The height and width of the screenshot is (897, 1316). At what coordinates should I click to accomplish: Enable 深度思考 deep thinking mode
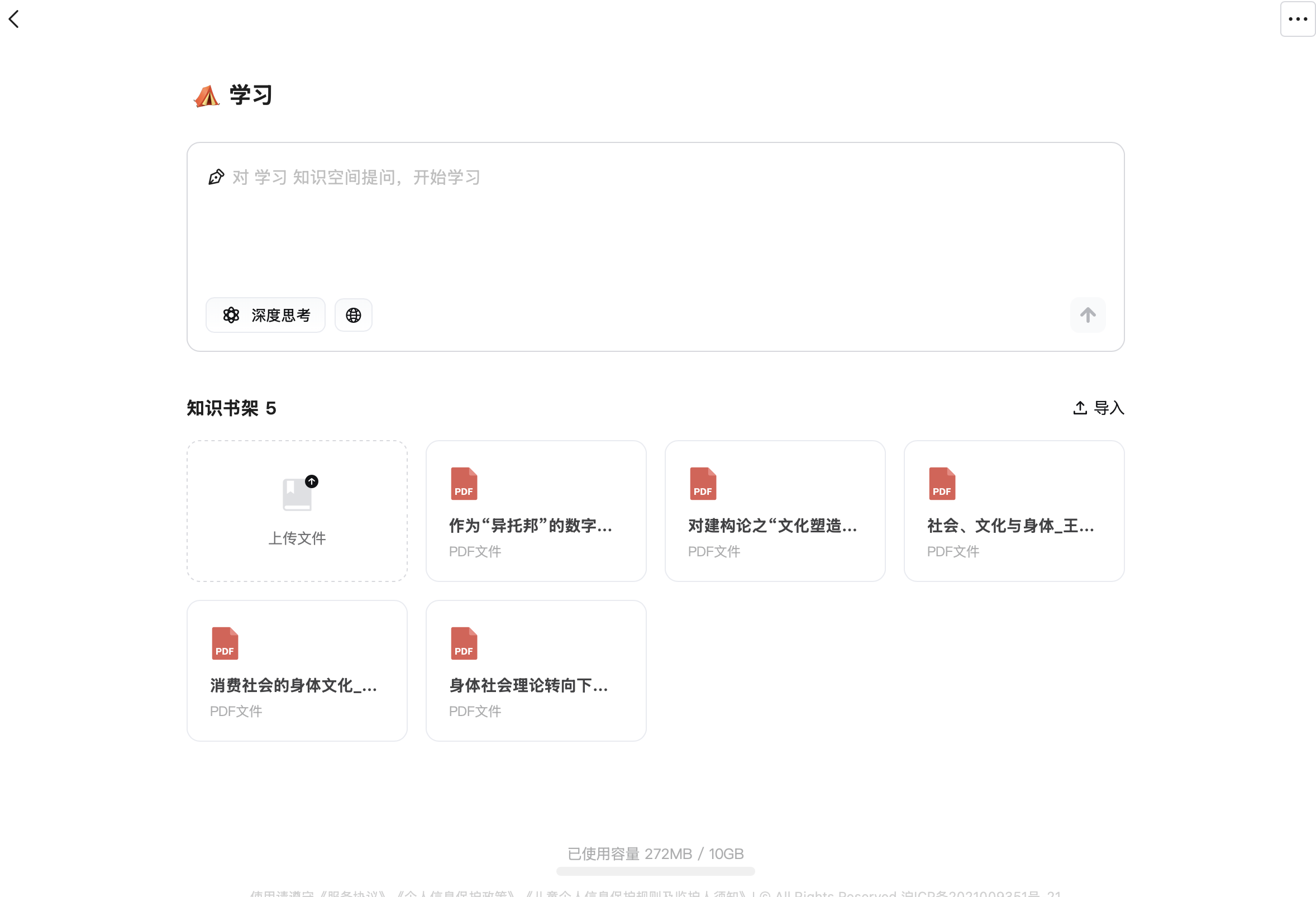[x=265, y=315]
